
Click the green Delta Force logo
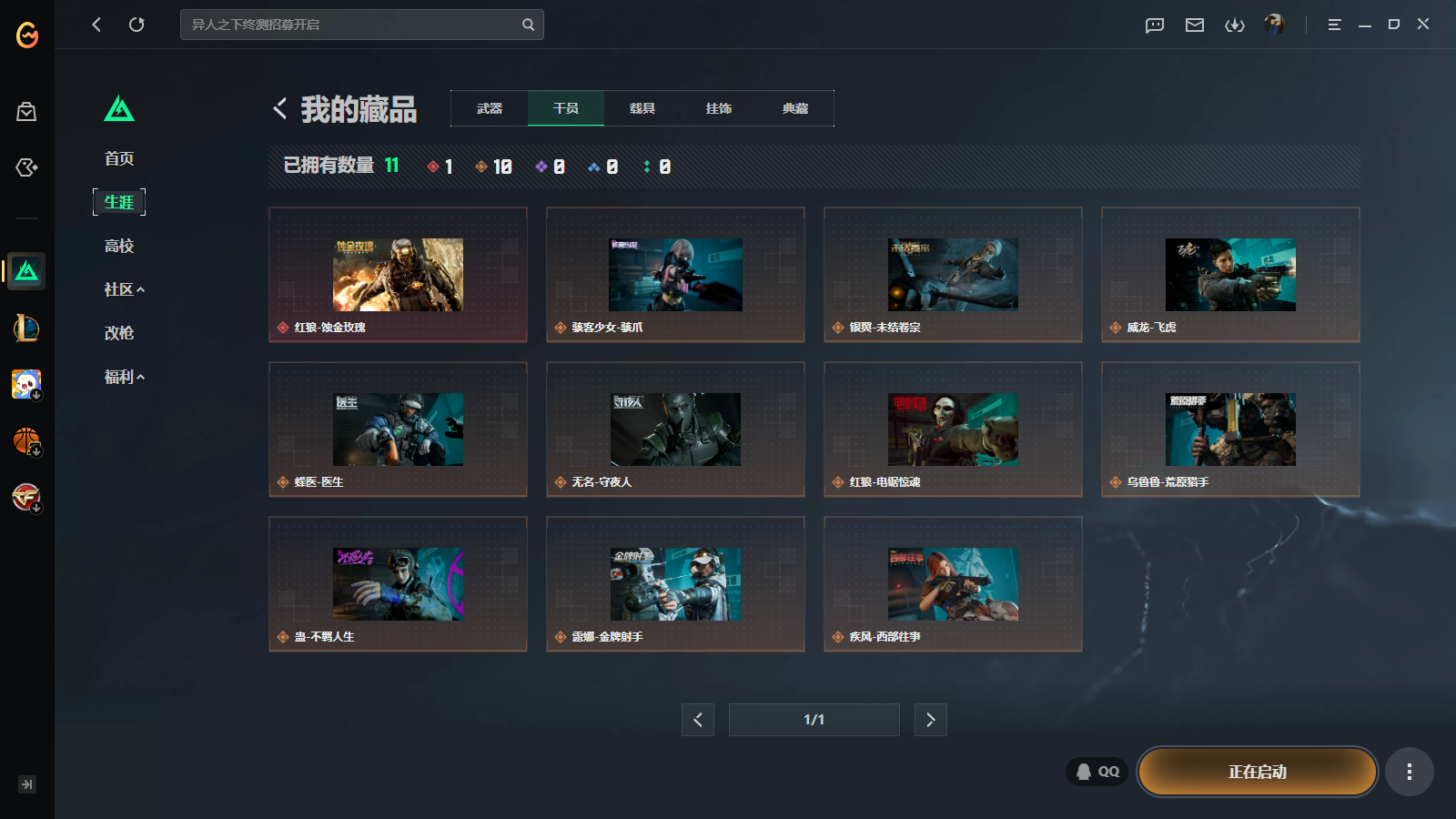(x=119, y=108)
